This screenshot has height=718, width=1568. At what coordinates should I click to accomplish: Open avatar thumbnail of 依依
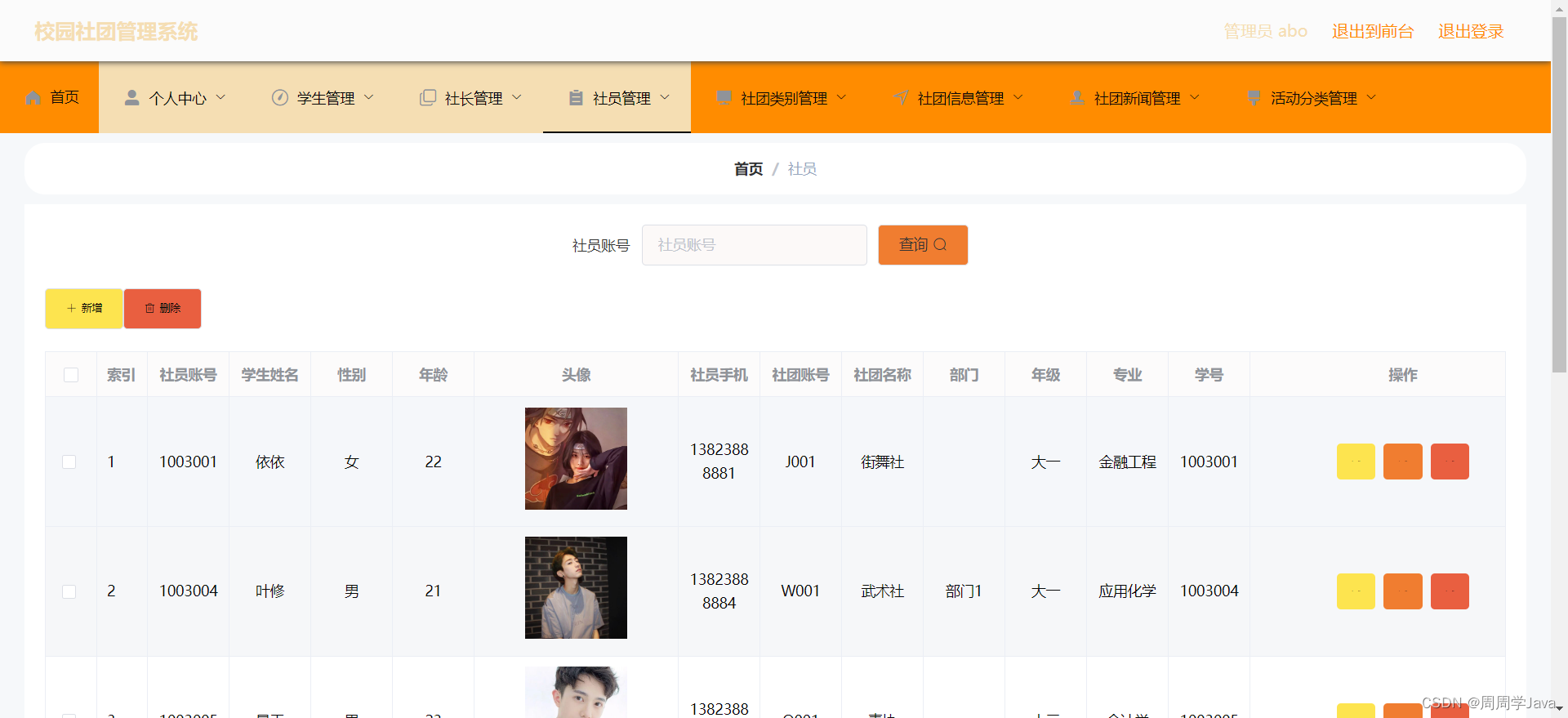576,458
